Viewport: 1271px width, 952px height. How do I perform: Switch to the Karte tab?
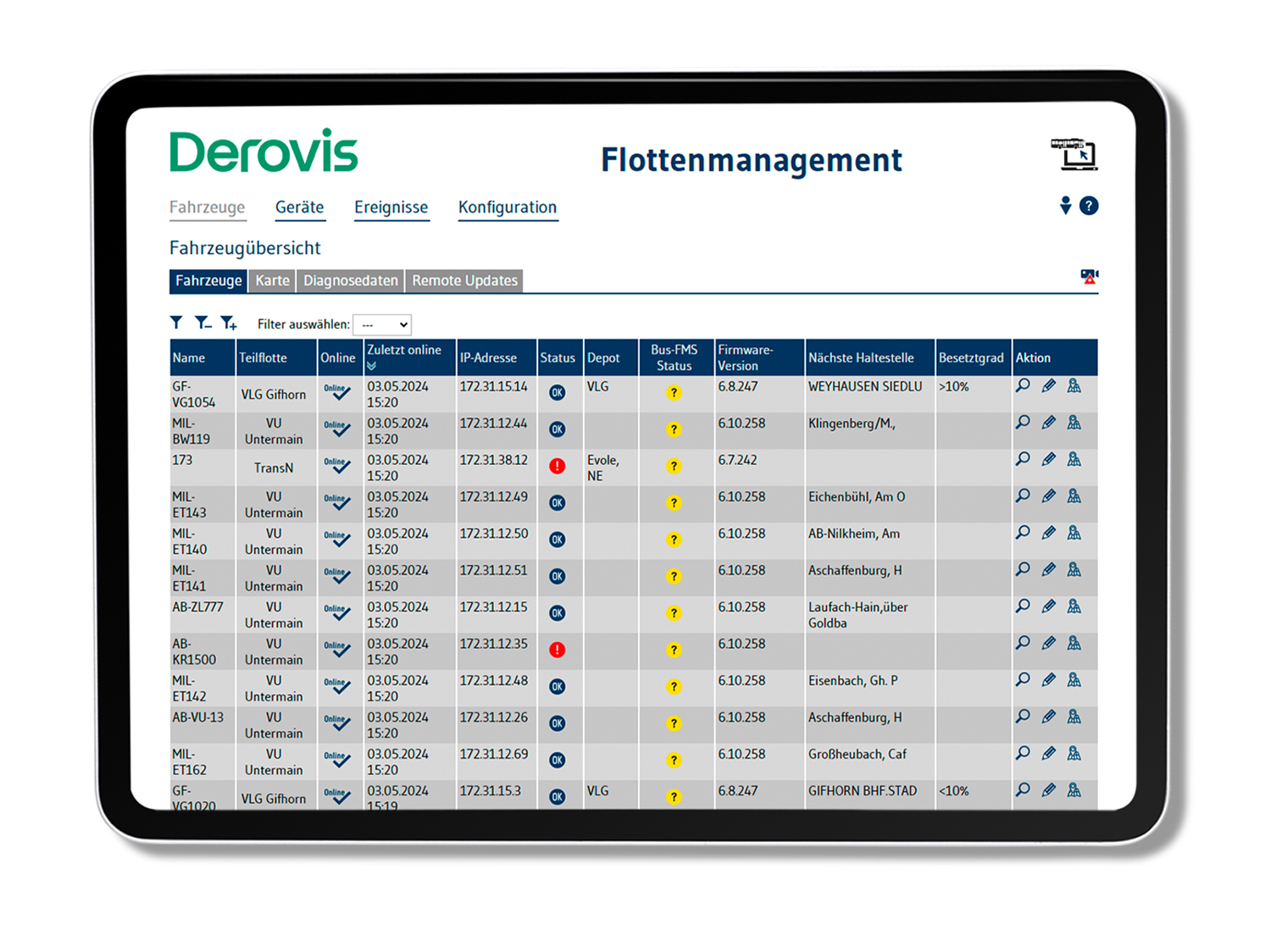[x=272, y=280]
